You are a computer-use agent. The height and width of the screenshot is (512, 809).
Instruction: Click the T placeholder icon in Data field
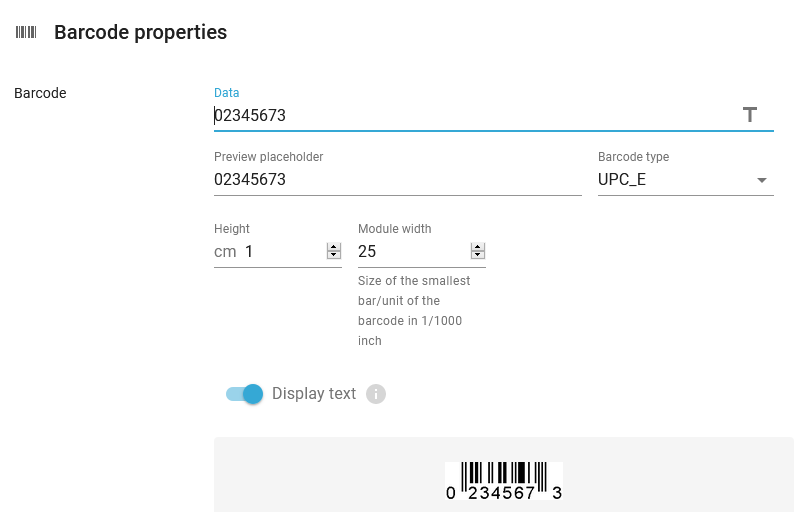pyautogui.click(x=750, y=115)
